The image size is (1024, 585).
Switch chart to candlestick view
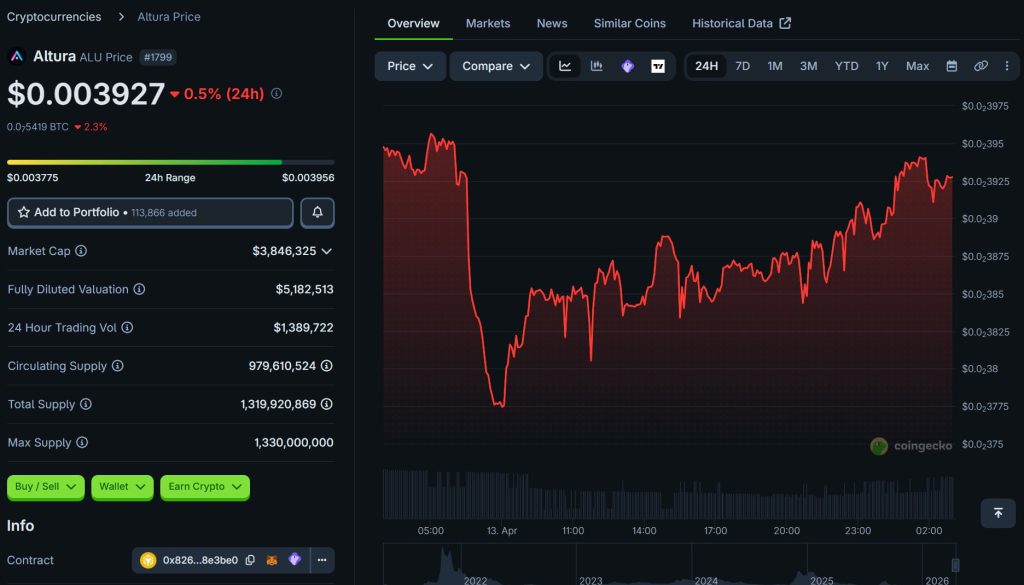click(x=597, y=65)
